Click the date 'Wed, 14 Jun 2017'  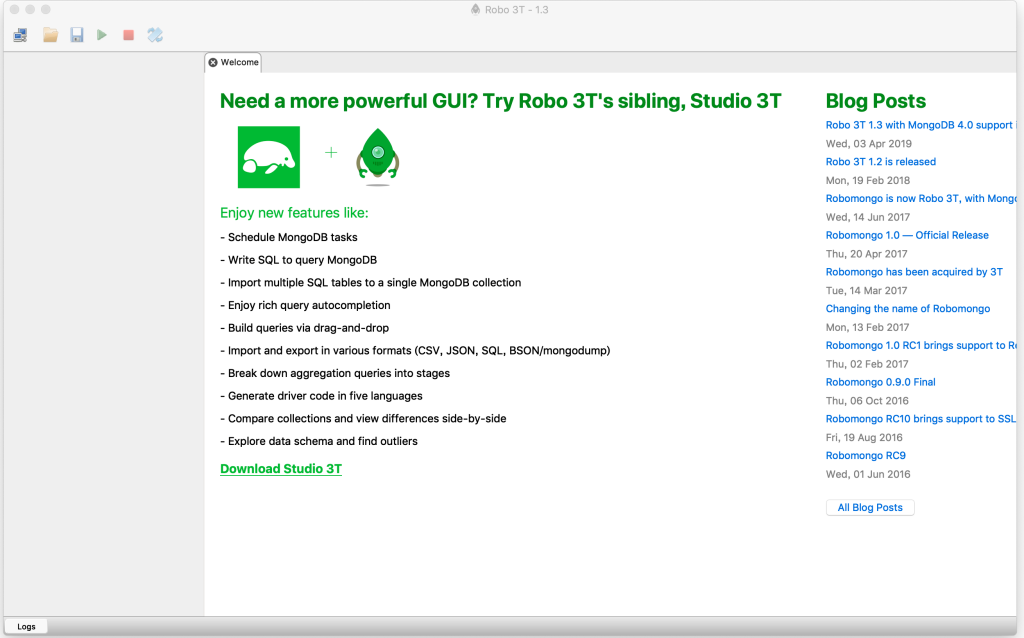click(x=868, y=217)
